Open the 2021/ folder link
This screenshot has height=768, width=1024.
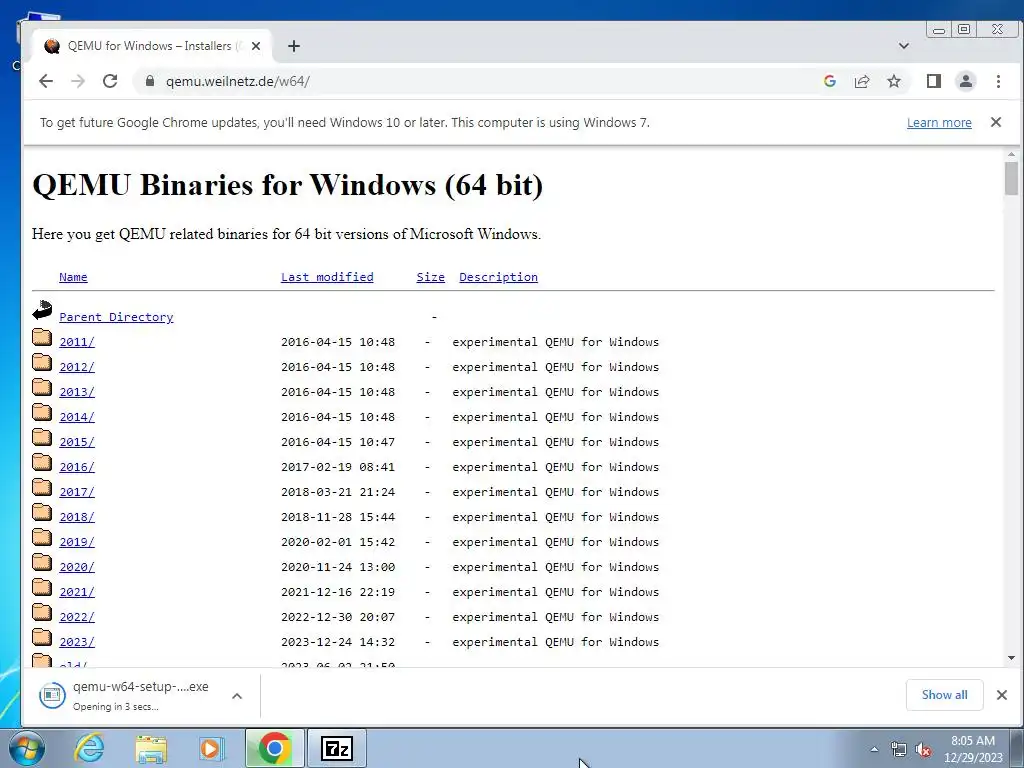tap(76, 592)
